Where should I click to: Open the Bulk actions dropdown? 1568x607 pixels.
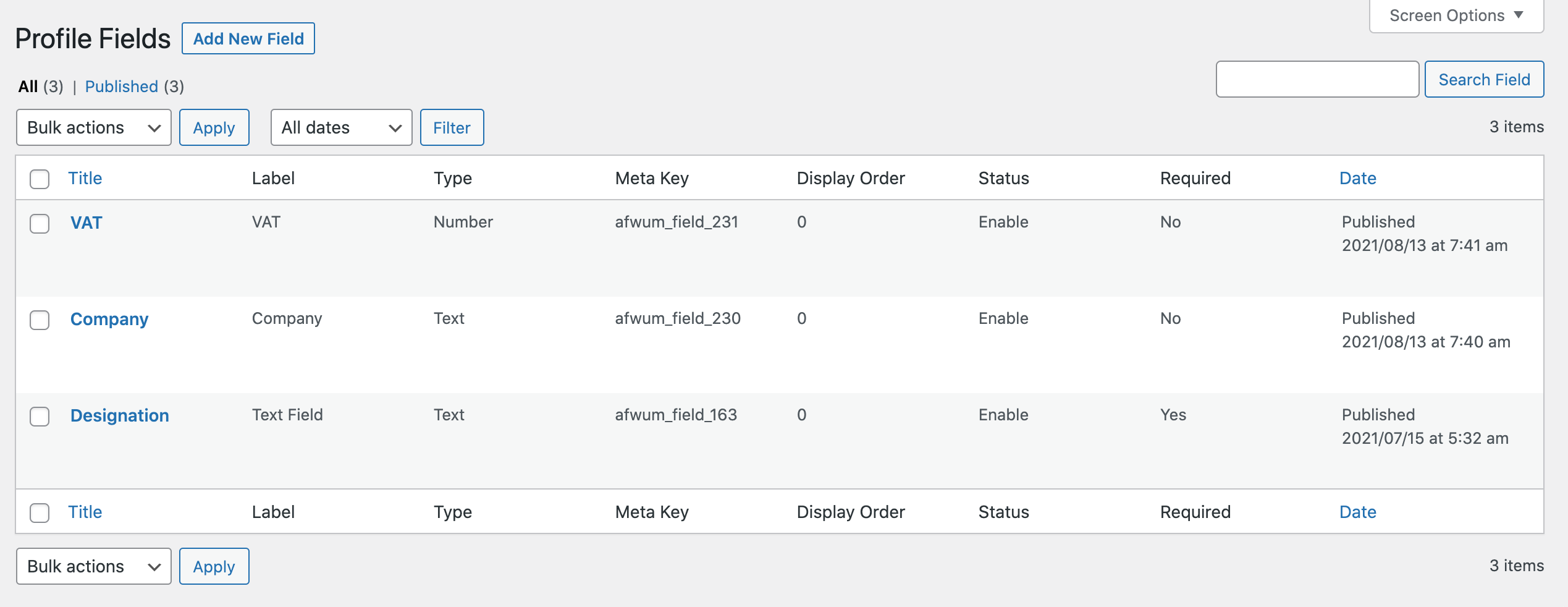(93, 127)
